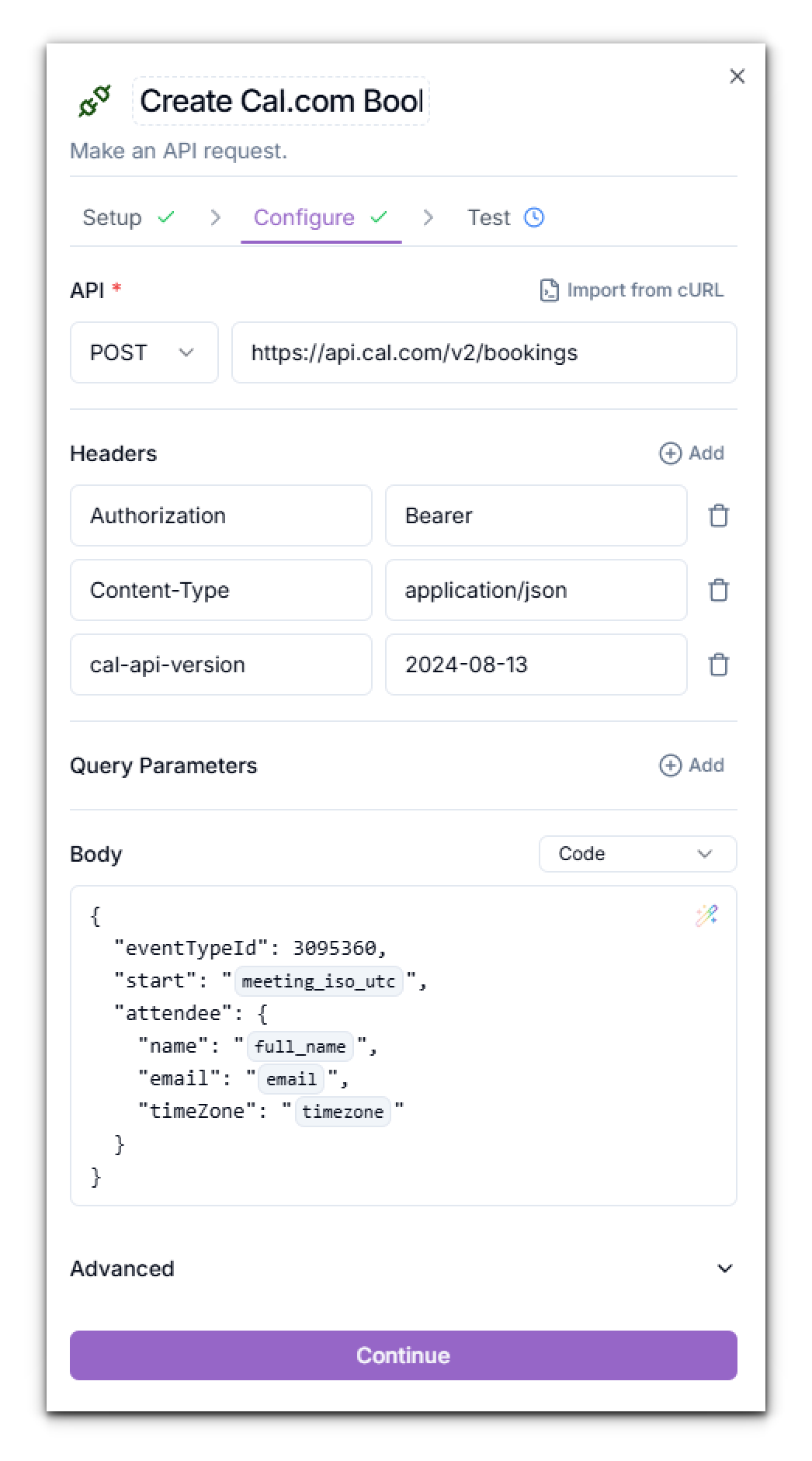The width and height of the screenshot is (812, 1461).
Task: Click the cURL file icon
Action: pyautogui.click(x=549, y=290)
